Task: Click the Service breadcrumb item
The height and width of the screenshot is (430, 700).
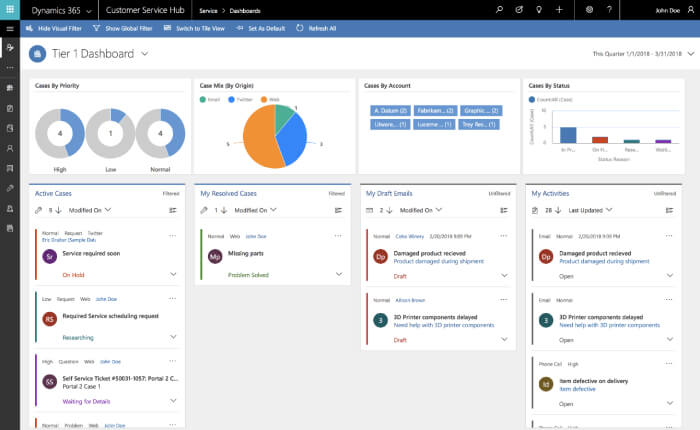Action: click(x=207, y=9)
